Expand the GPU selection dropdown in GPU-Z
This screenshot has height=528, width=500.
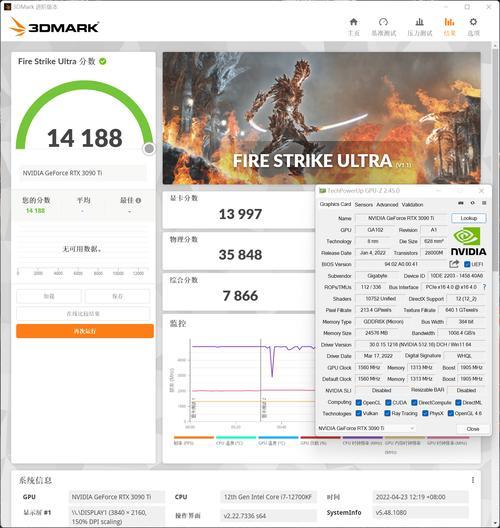tap(366, 428)
